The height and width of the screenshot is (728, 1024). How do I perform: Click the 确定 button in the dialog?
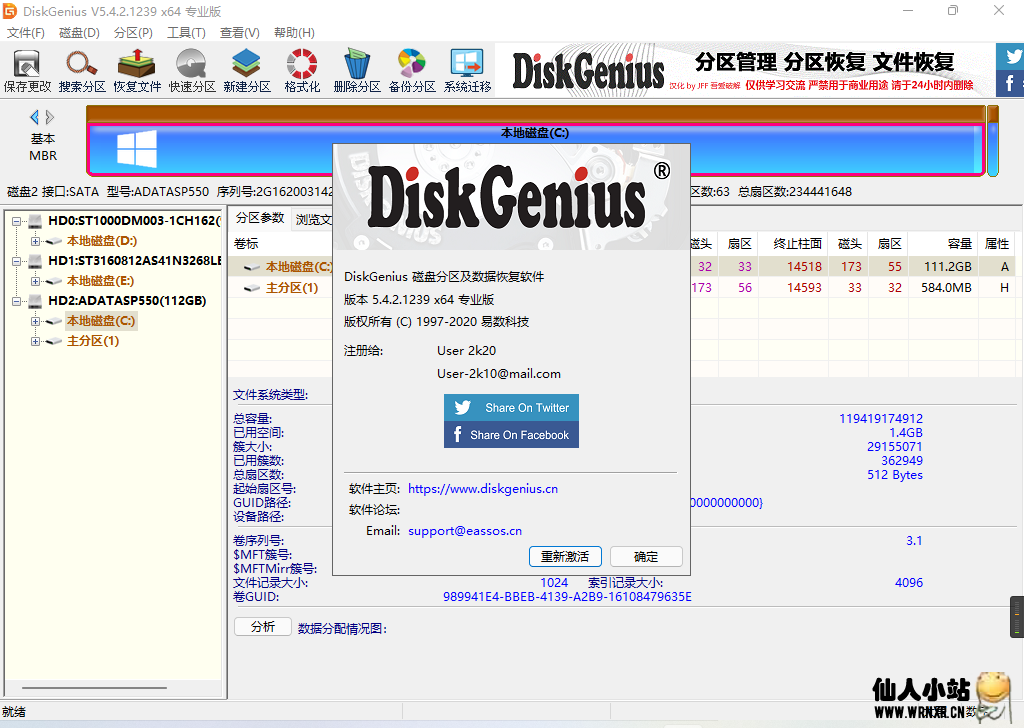tap(645, 557)
